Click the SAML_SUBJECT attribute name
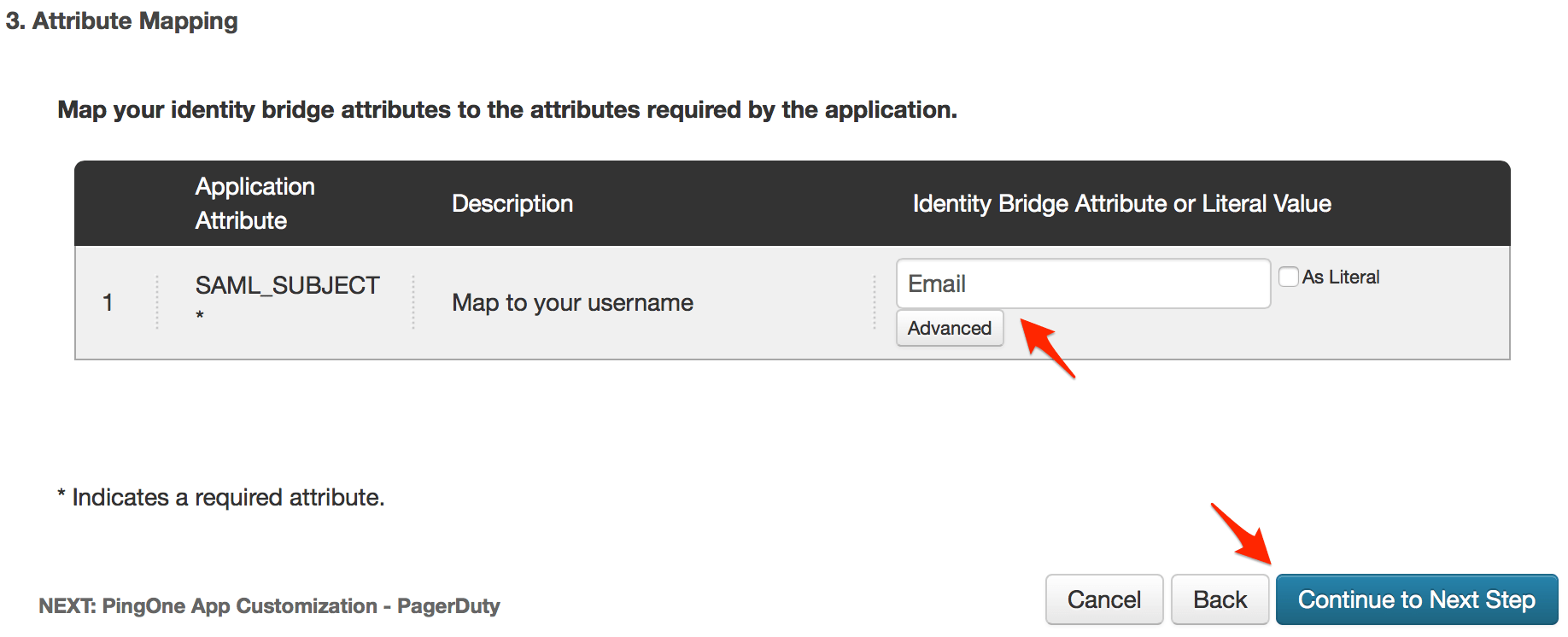The width and height of the screenshot is (1568, 637). [x=287, y=285]
